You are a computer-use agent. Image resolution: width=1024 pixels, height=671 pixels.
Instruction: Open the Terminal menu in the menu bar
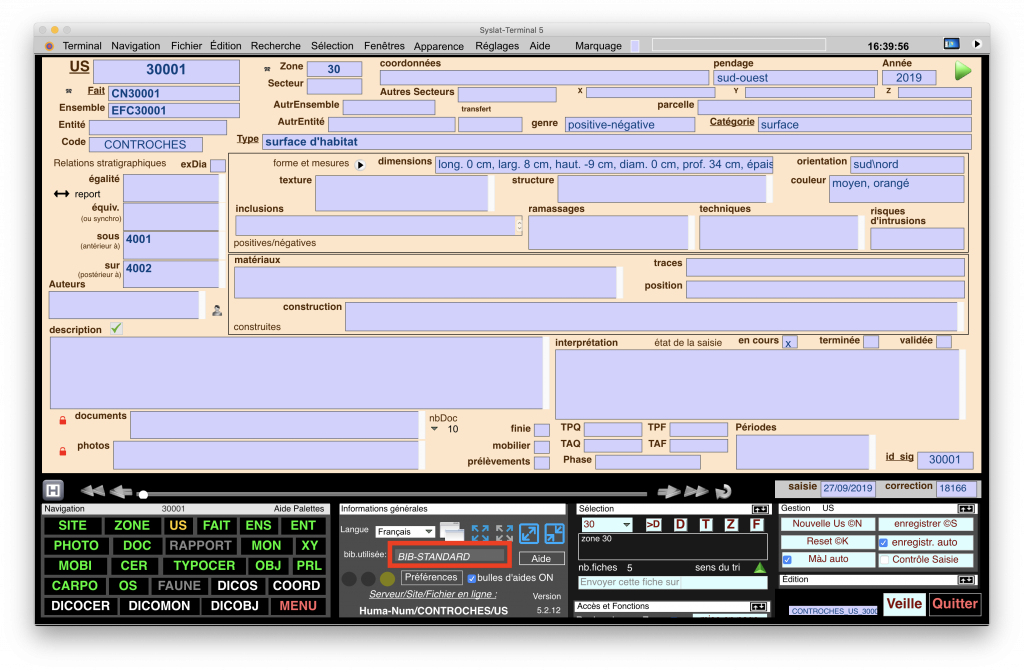pyautogui.click(x=82, y=46)
